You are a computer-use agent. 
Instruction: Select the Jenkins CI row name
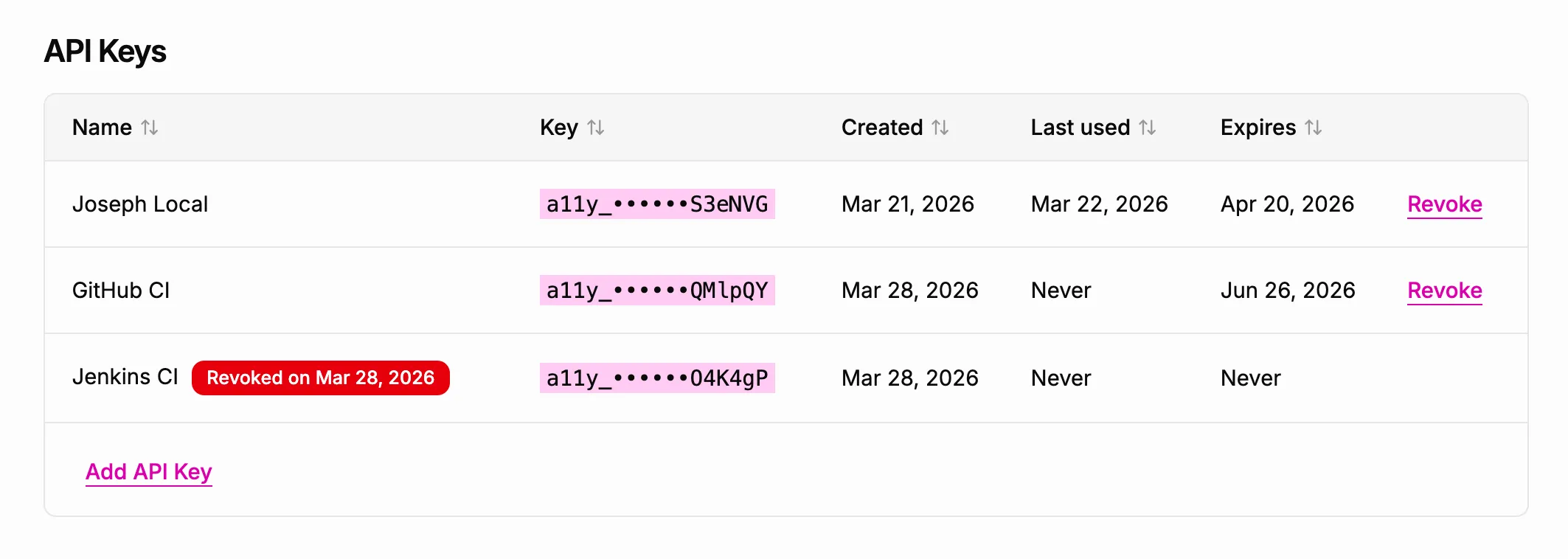[x=126, y=377]
